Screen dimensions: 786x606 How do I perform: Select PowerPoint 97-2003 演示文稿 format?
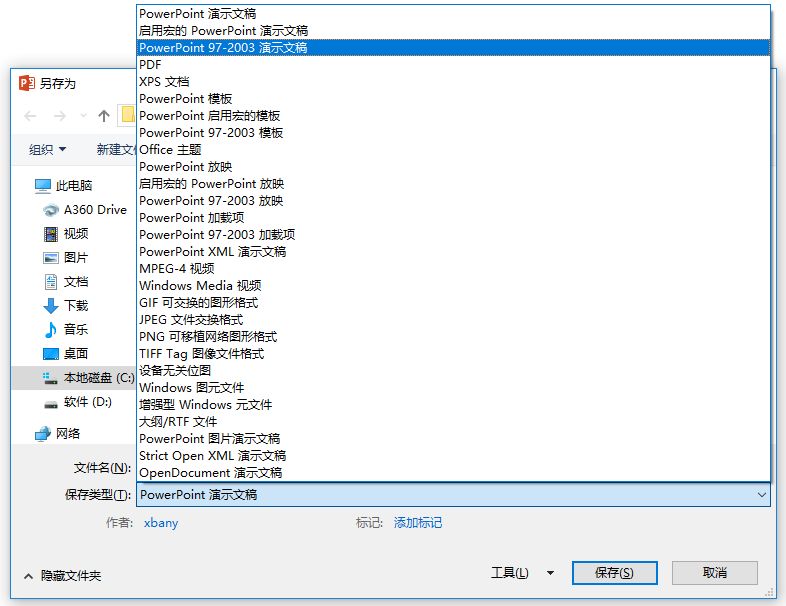point(453,48)
